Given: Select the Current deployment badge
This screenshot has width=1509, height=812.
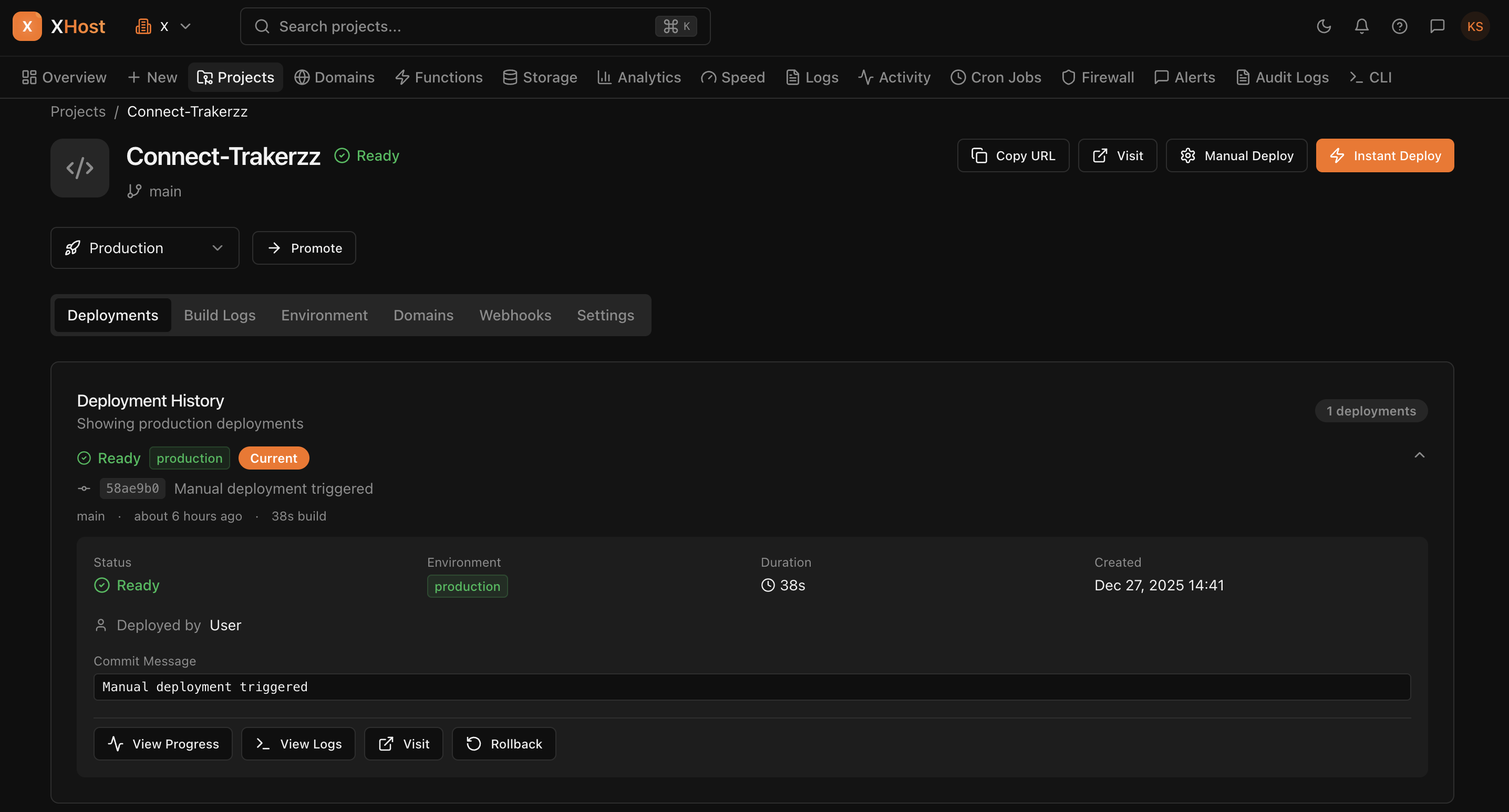Looking at the screenshot, I should point(273,458).
